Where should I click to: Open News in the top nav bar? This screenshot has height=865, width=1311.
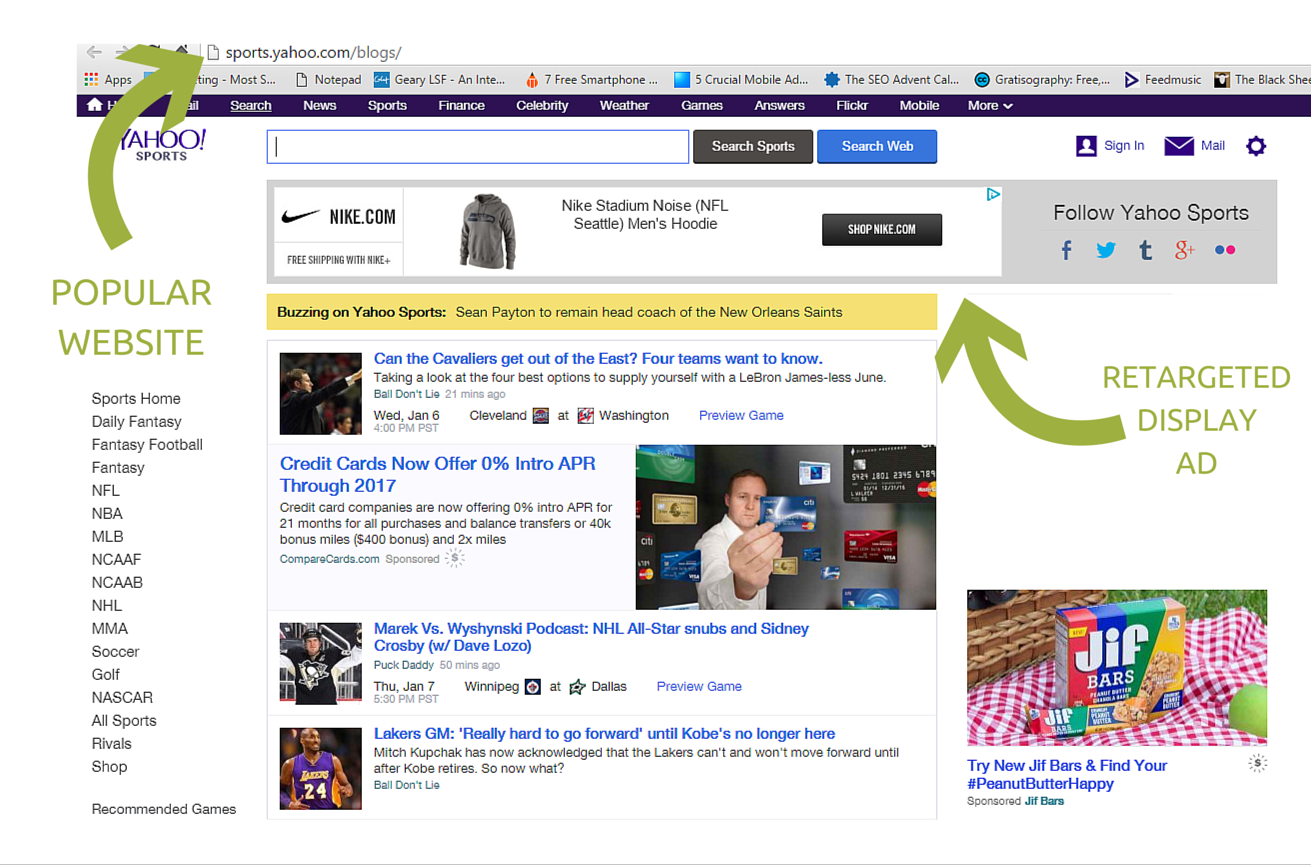[x=320, y=105]
